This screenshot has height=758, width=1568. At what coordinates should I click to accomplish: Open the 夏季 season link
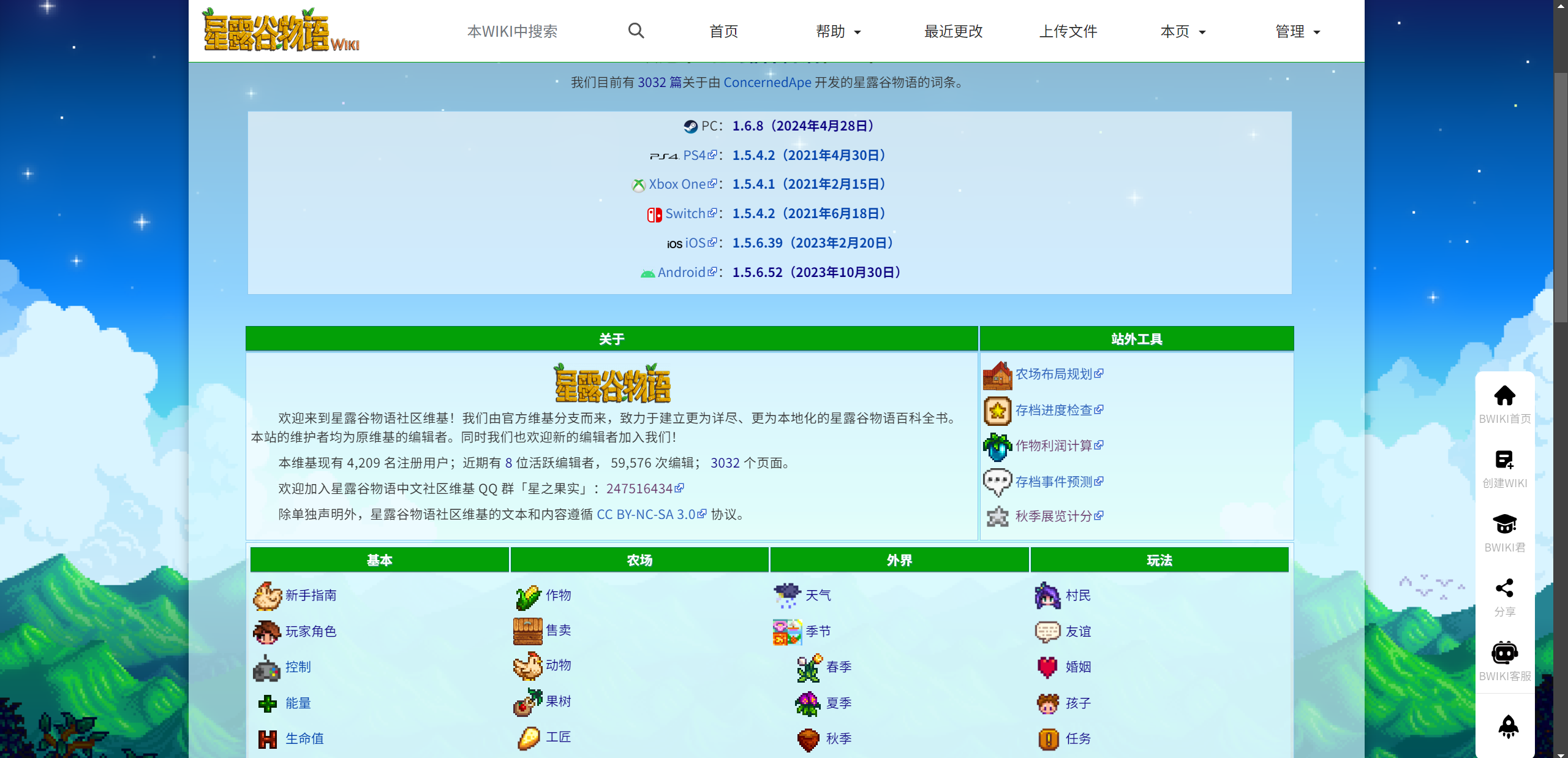tap(839, 703)
